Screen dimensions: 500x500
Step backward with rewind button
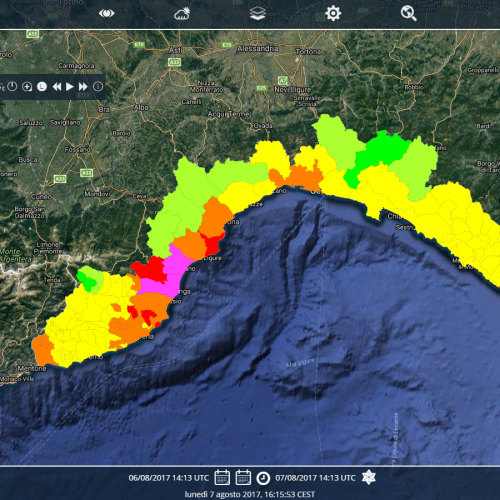point(57,87)
